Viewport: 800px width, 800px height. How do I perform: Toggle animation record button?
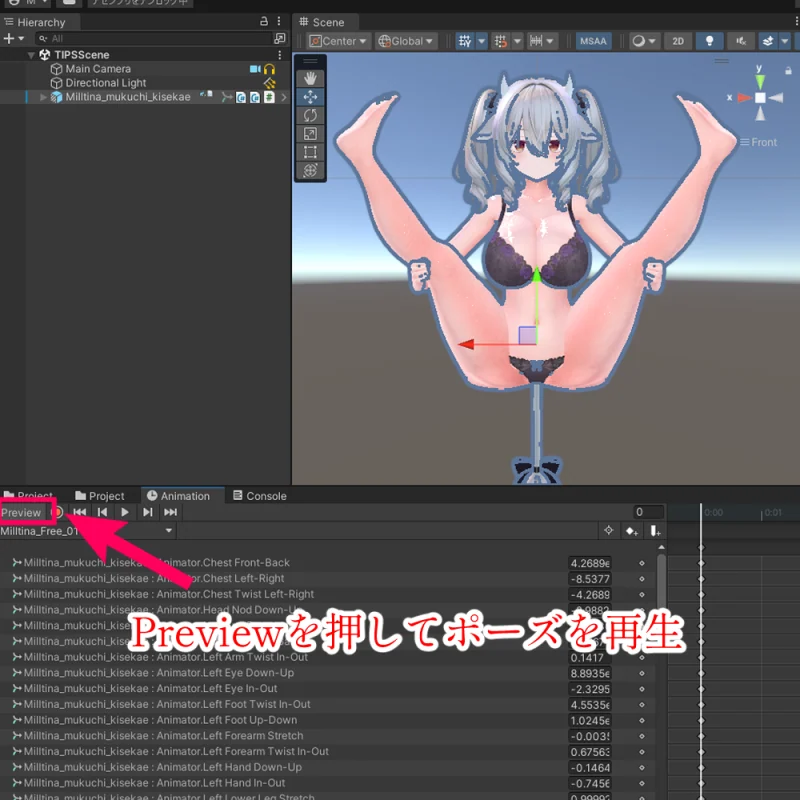point(57,512)
